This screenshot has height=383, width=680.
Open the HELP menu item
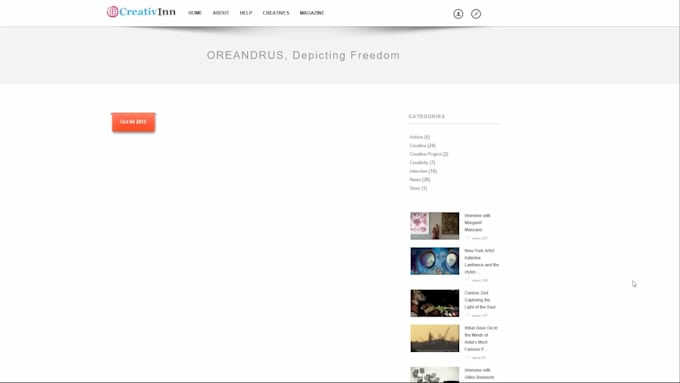[245, 13]
